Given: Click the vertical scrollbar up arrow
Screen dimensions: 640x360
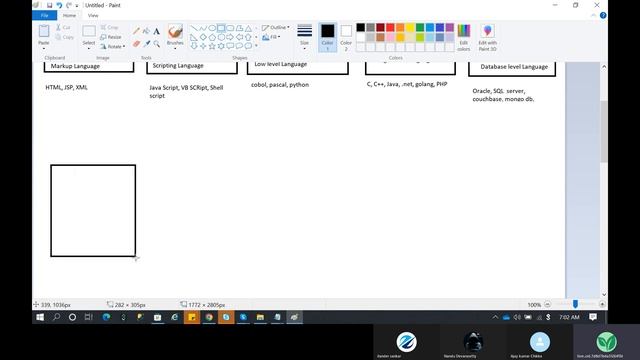Looking at the screenshot, I should coord(604,67).
